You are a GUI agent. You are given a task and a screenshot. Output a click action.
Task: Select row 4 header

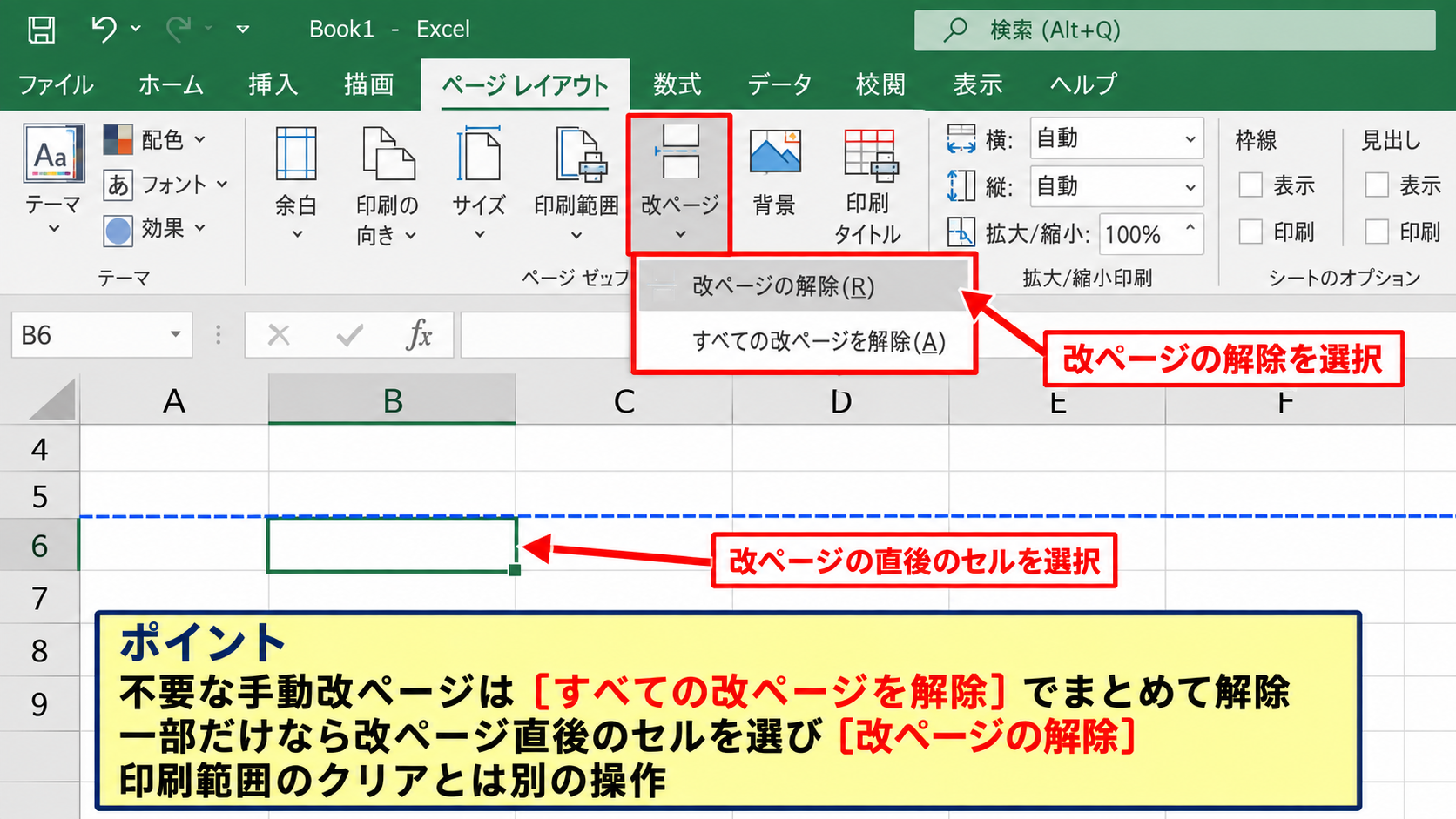pos(39,449)
